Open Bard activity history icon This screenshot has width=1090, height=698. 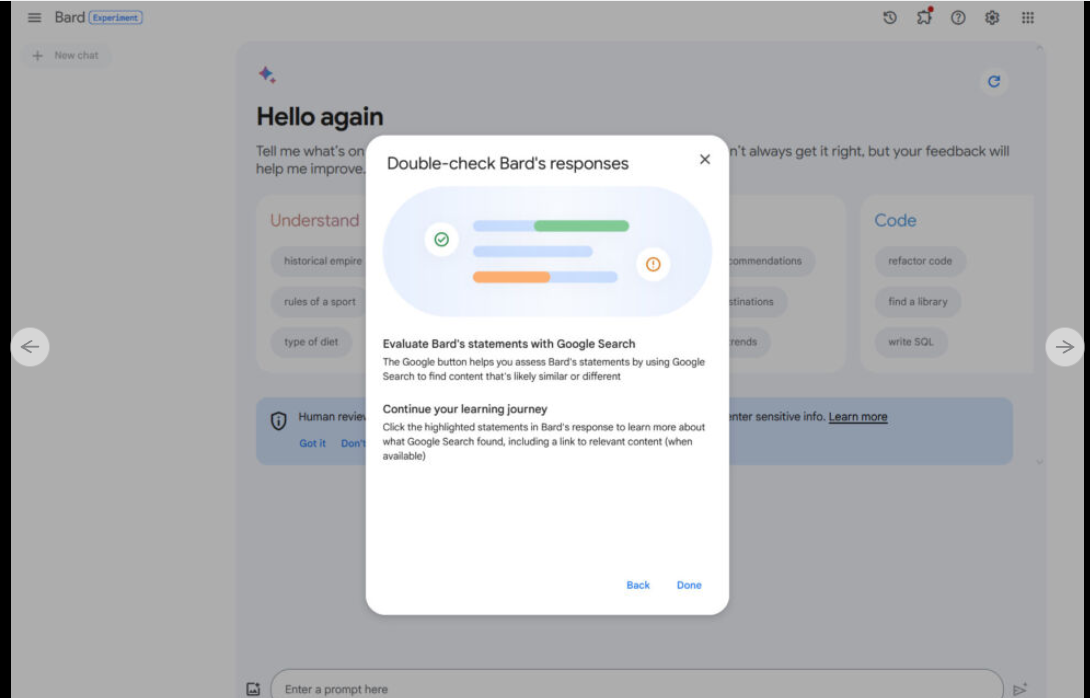coord(890,18)
